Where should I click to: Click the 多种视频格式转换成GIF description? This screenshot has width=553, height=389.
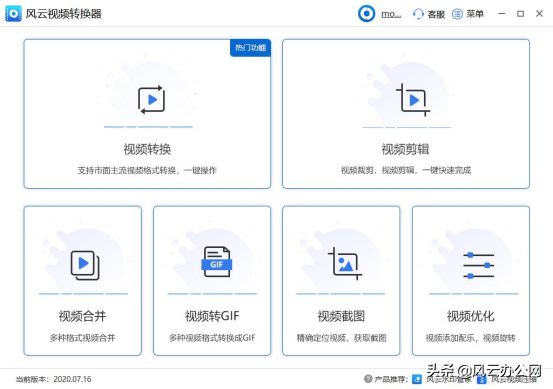[x=212, y=338]
